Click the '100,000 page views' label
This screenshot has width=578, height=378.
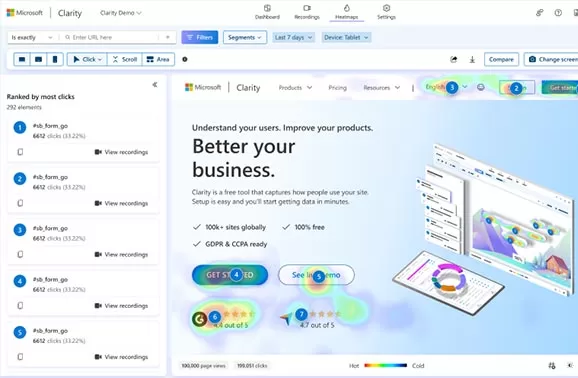[203, 366]
